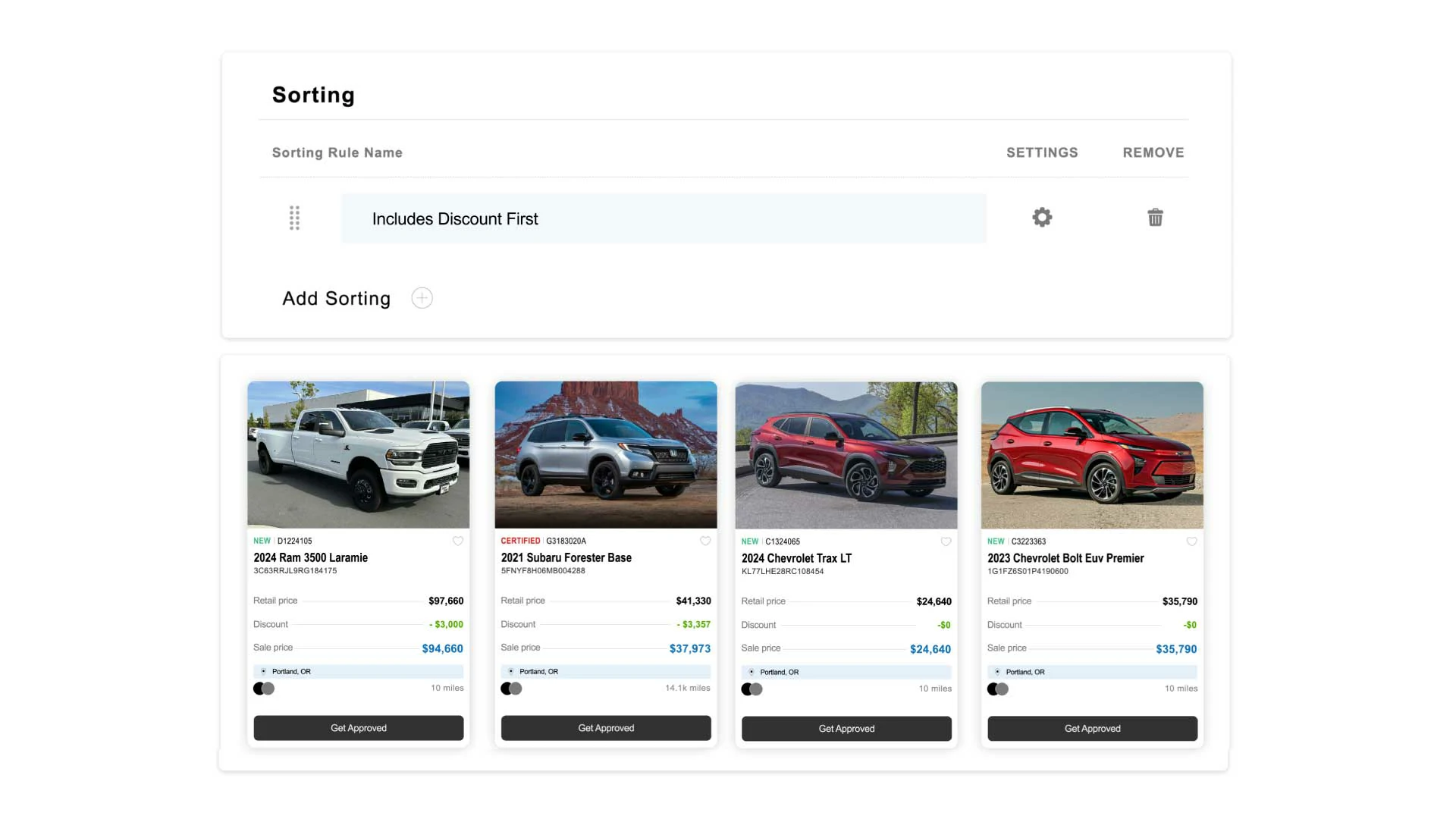Viewport: 1456px width, 819px height.
Task: Open the 2024 Ram 3500 Laramie title
Action: pos(310,557)
